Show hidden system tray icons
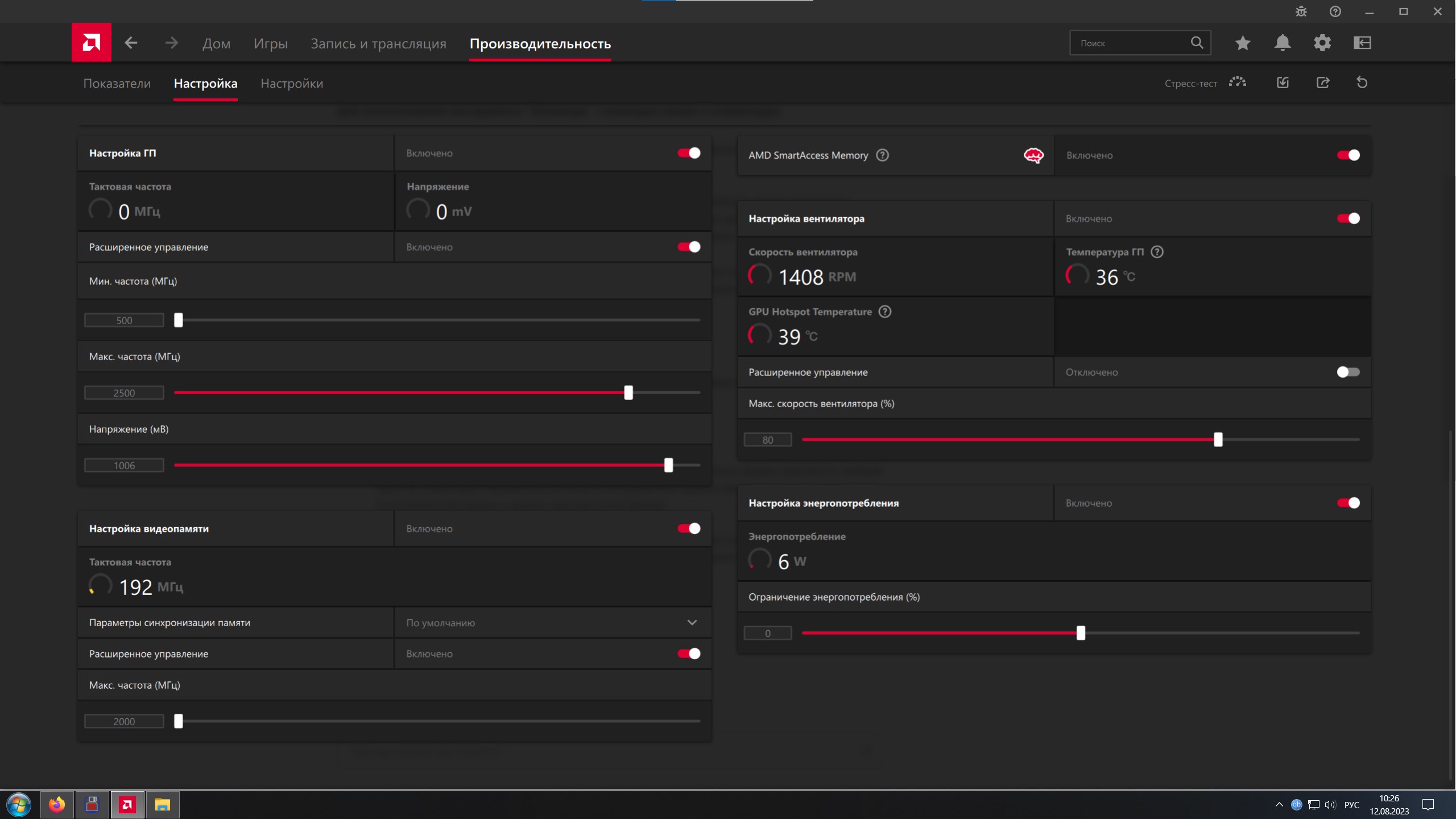 [1279, 804]
